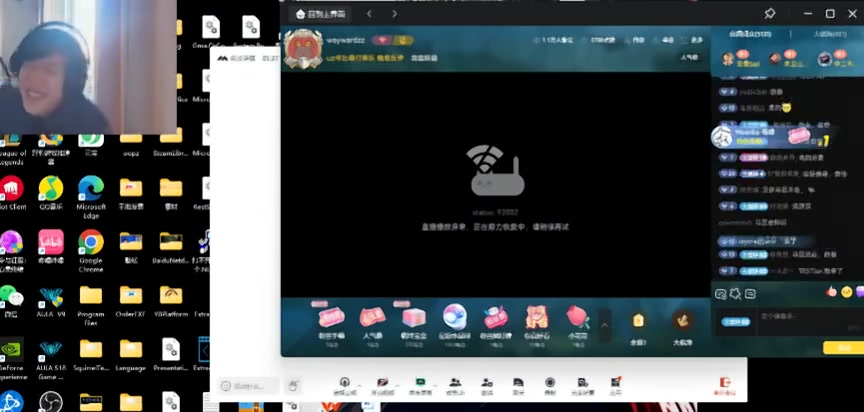Pin the live stream window on top
This screenshot has height=412, width=864.
pos(769,14)
